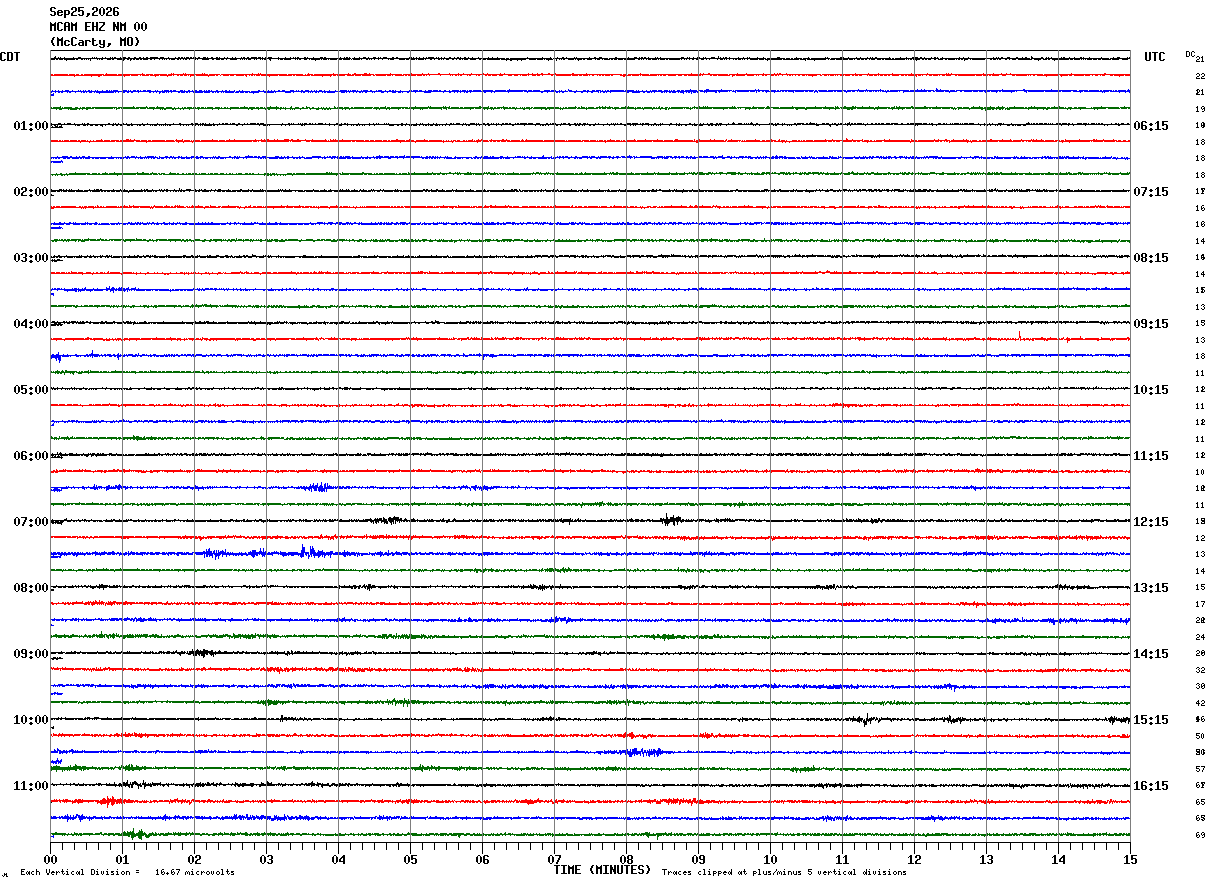This screenshot has height=886, width=1210.
Task: Click minute 00 tick on bottom axis
Action: click(51, 859)
